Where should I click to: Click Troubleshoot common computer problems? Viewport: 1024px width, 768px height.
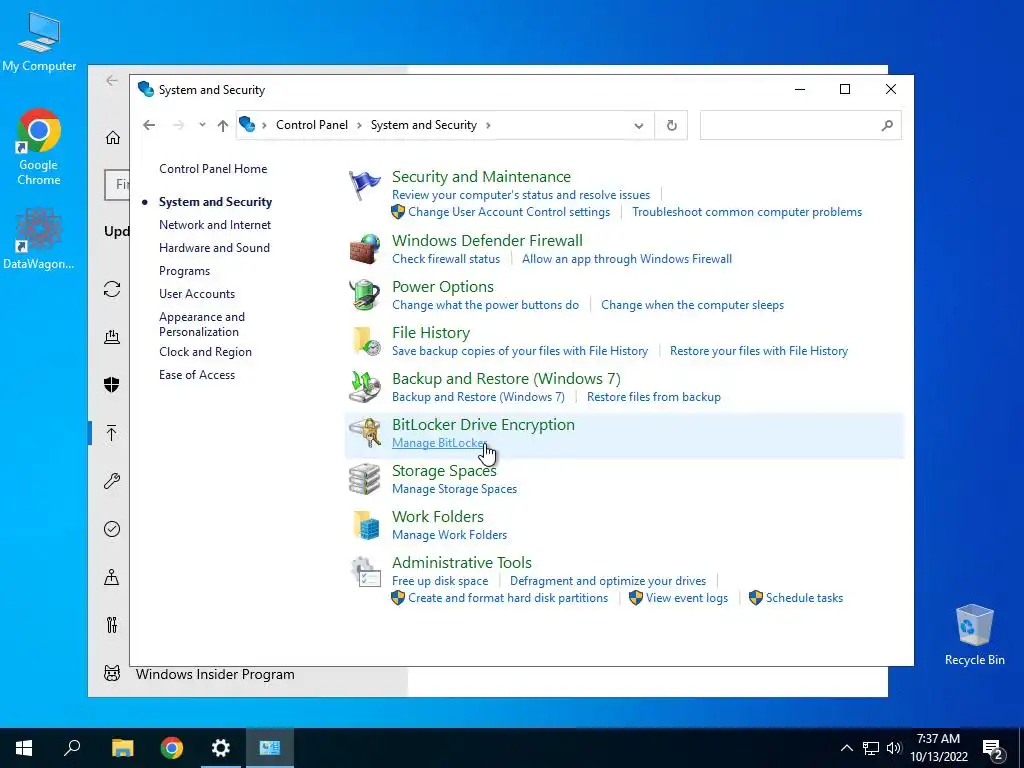747,212
